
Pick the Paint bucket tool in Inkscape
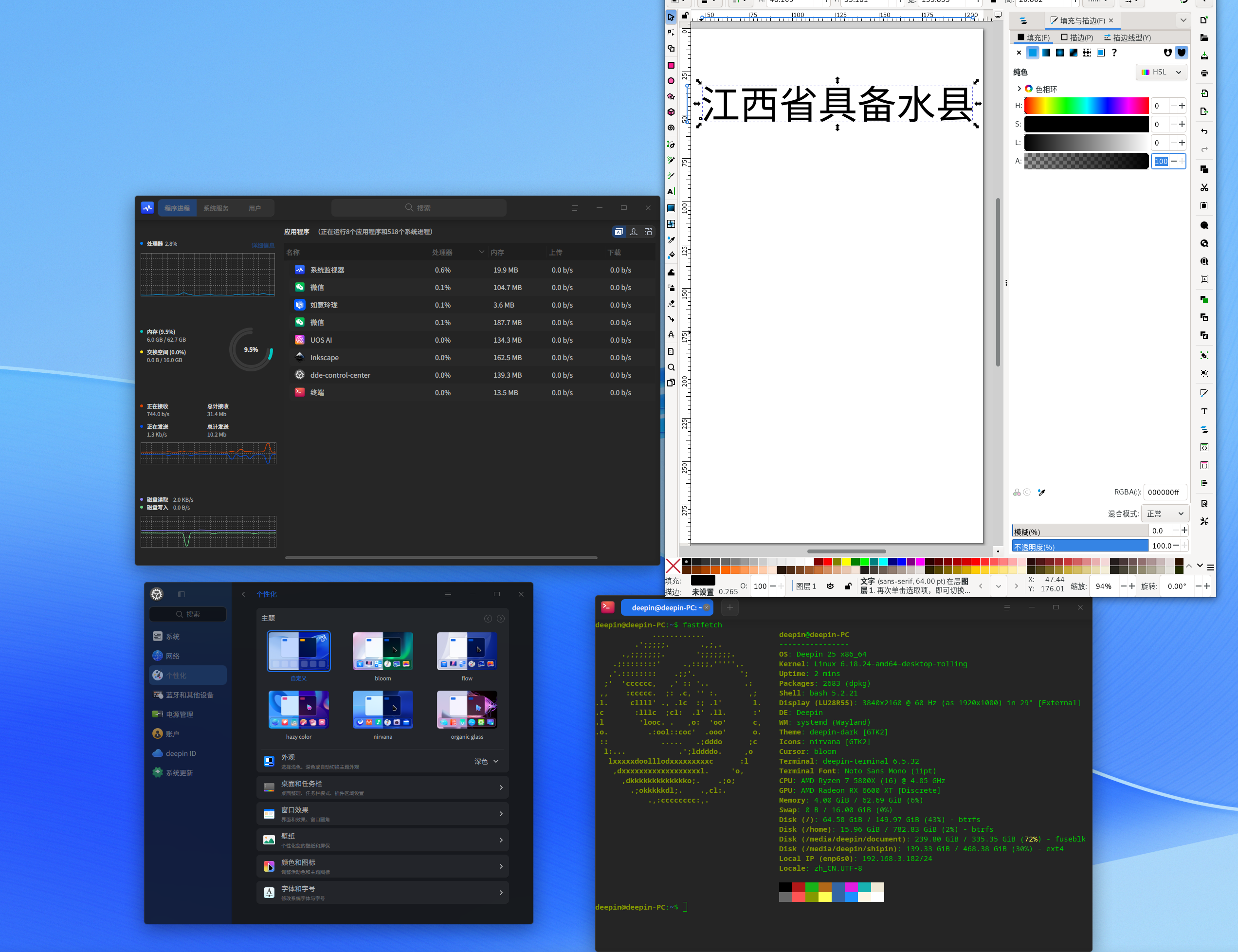tap(671, 256)
